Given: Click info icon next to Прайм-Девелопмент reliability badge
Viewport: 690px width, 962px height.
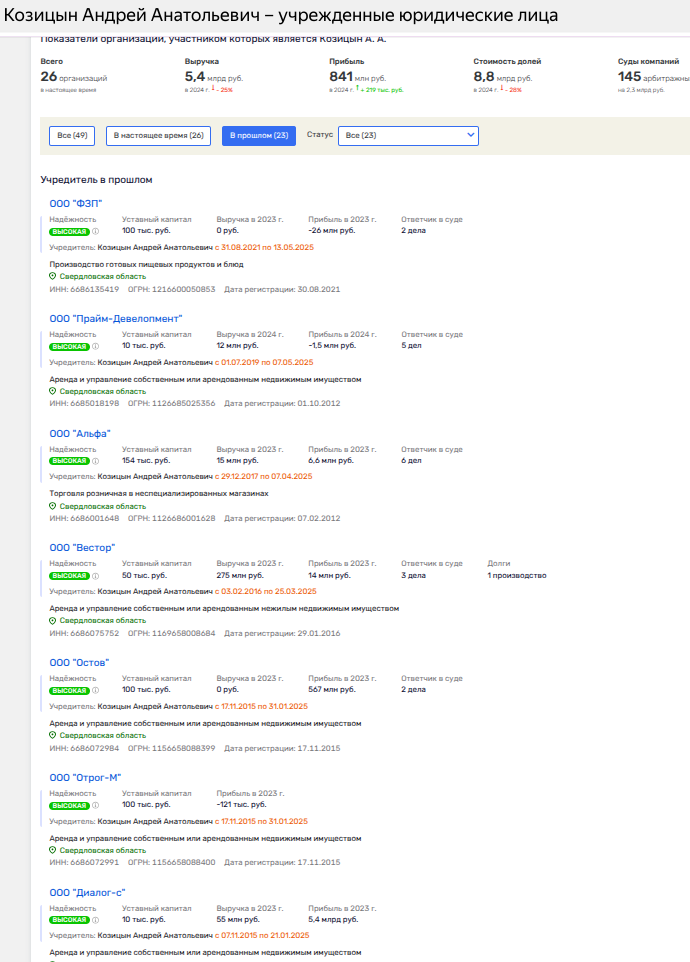Looking at the screenshot, I should (x=96, y=346).
